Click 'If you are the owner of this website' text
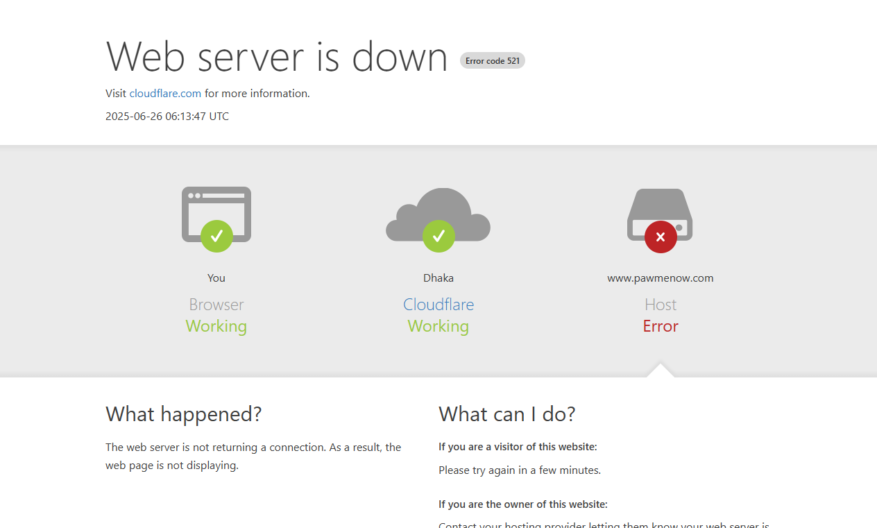The height and width of the screenshot is (528, 877). pyautogui.click(x=523, y=505)
